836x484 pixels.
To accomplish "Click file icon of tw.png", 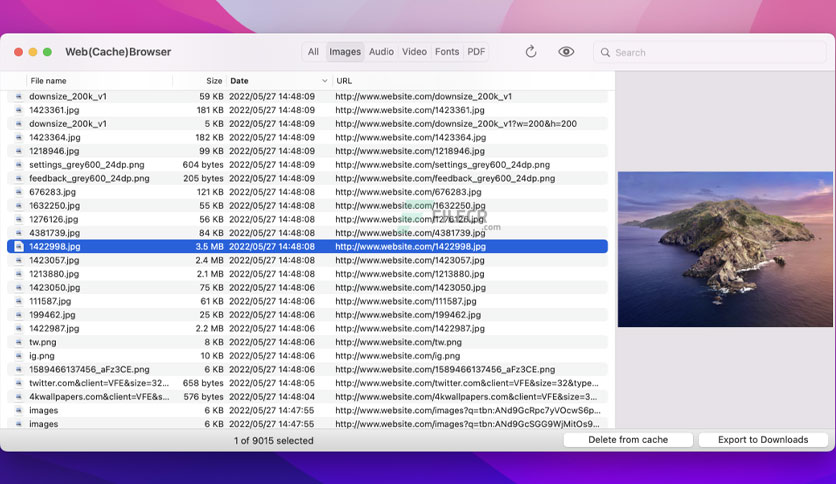I will coord(19,342).
